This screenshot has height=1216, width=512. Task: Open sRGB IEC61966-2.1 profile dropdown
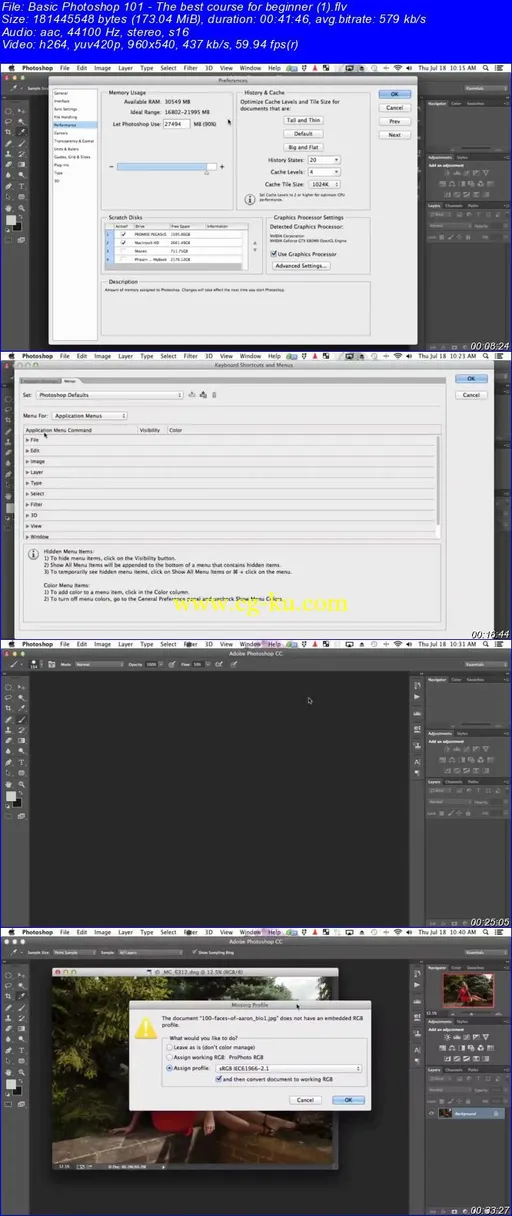289,1068
